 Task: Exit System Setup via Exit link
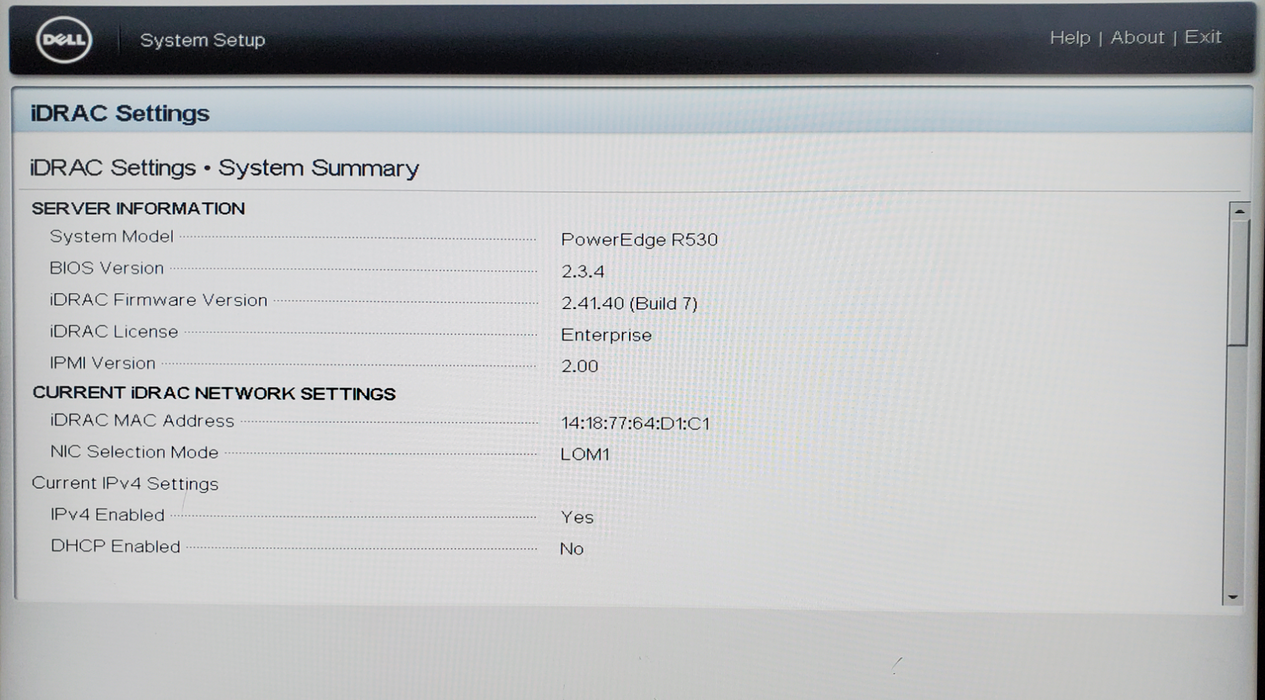pos(1203,37)
